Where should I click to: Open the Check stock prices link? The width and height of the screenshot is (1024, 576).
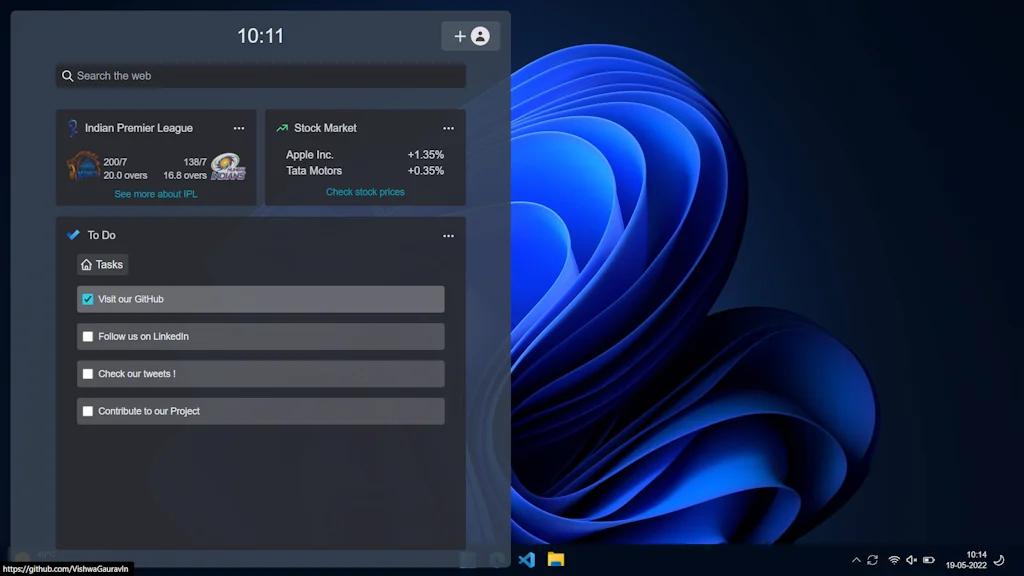tap(365, 192)
